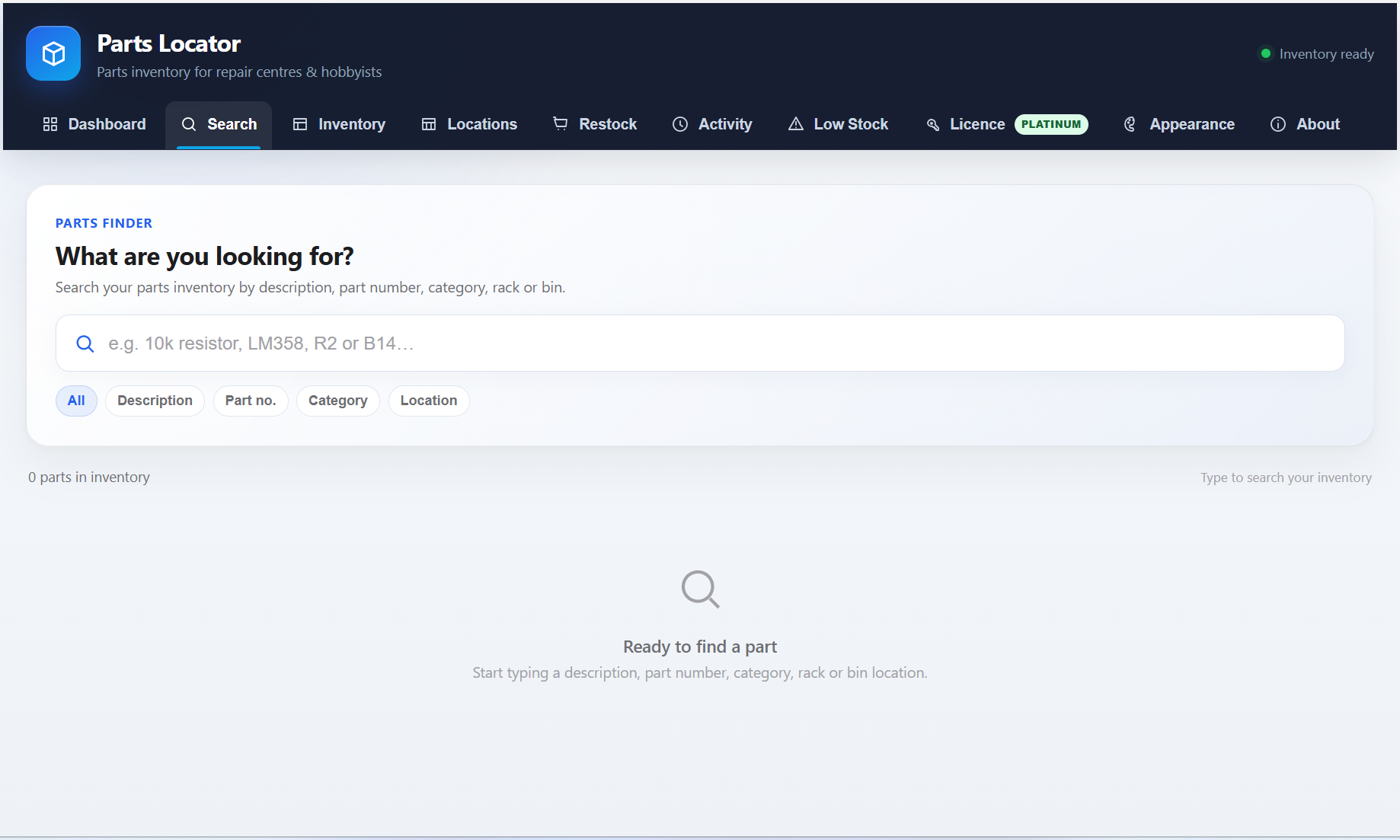Click the large magnifier empty-state icon
This screenshot has width=1400, height=840.
coord(701,589)
